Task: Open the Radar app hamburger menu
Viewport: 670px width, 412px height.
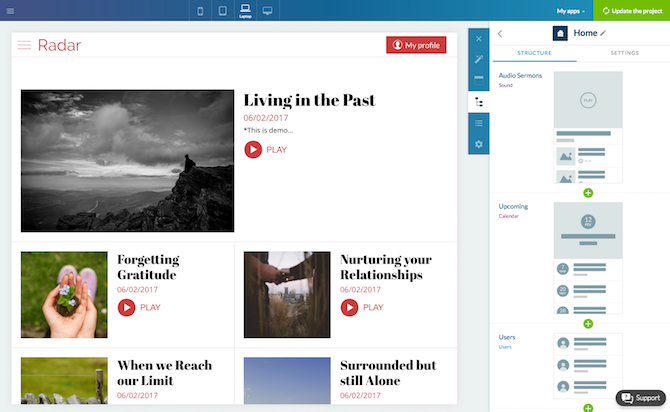Action: point(25,45)
